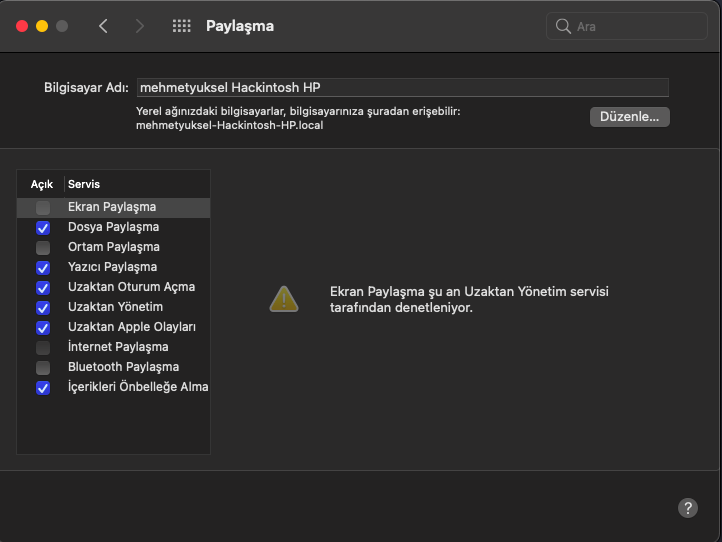
Task: Disable Dosya Paylaşma checkbox
Action: 43,228
